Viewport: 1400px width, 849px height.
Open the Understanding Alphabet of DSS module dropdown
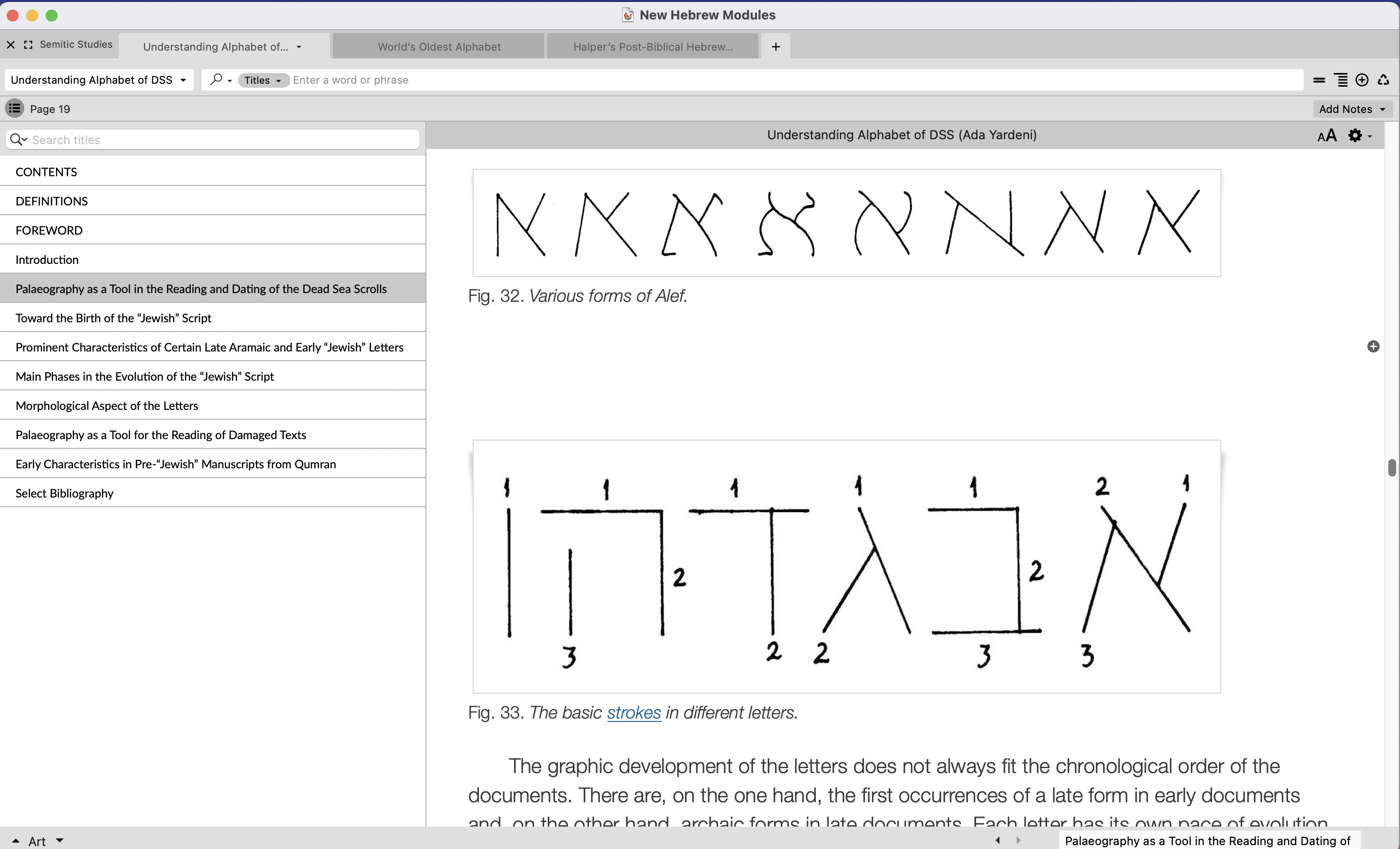pyautogui.click(x=99, y=80)
